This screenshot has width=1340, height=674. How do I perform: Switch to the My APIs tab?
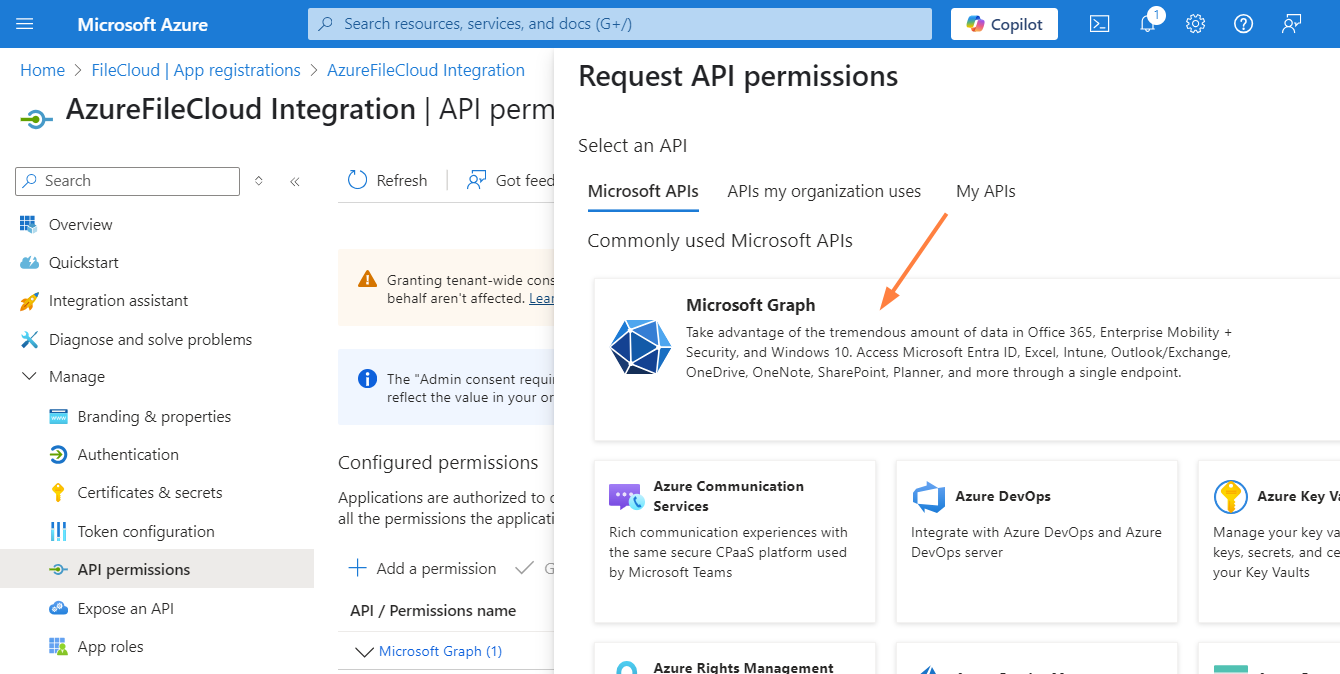pyautogui.click(x=985, y=191)
